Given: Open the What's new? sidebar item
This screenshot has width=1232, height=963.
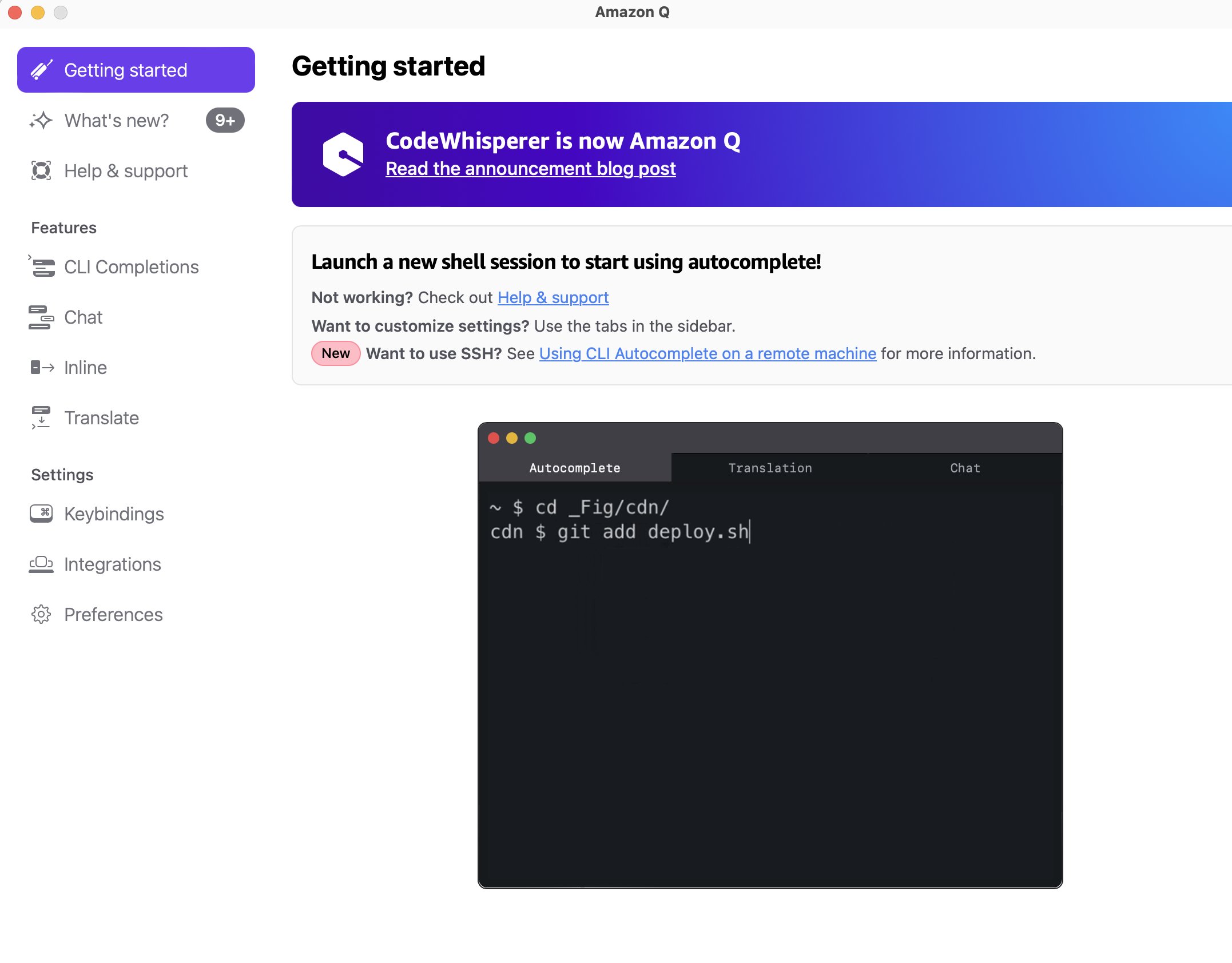Looking at the screenshot, I should pyautogui.click(x=136, y=120).
